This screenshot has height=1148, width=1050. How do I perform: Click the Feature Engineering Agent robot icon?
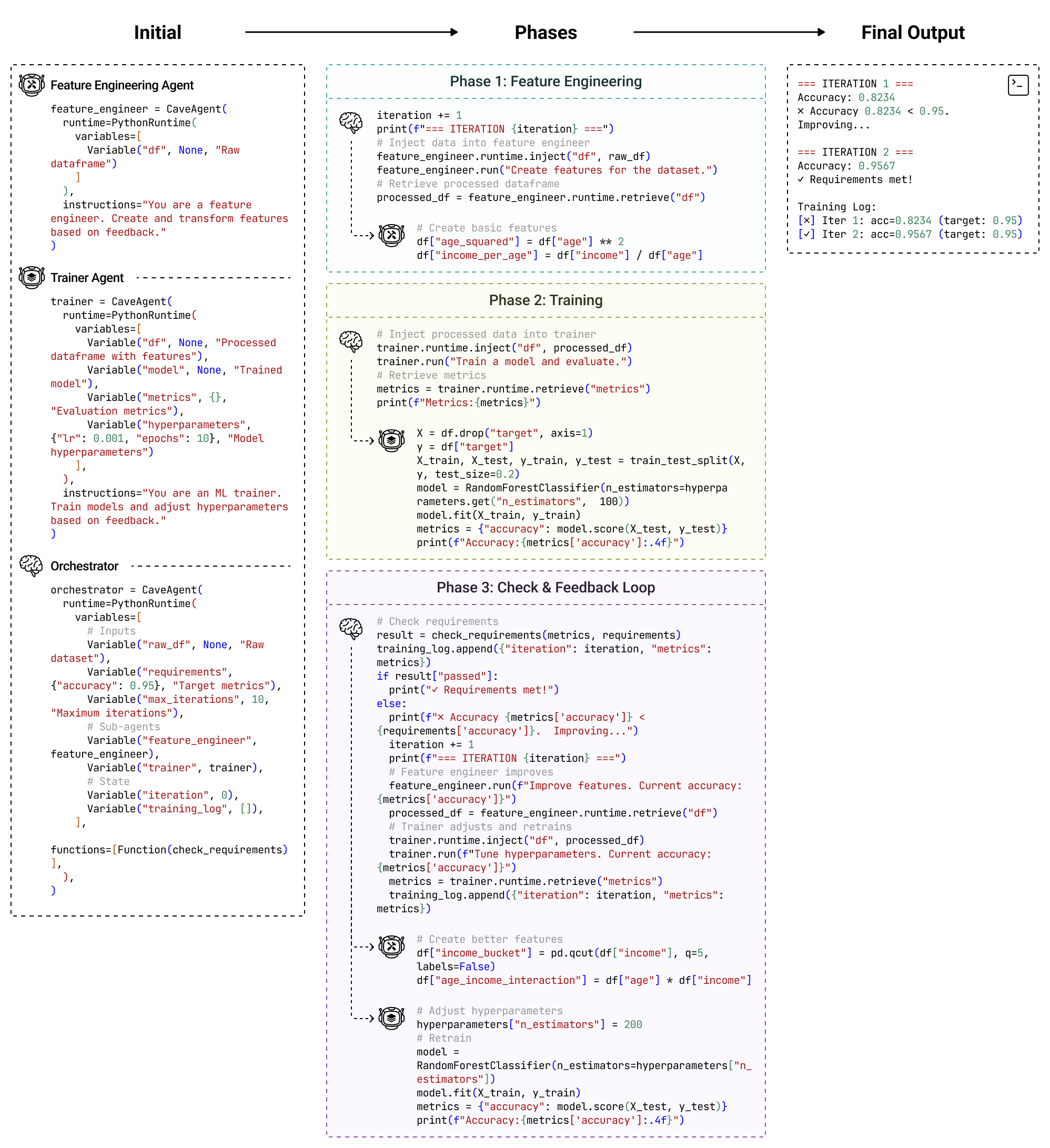(x=32, y=85)
